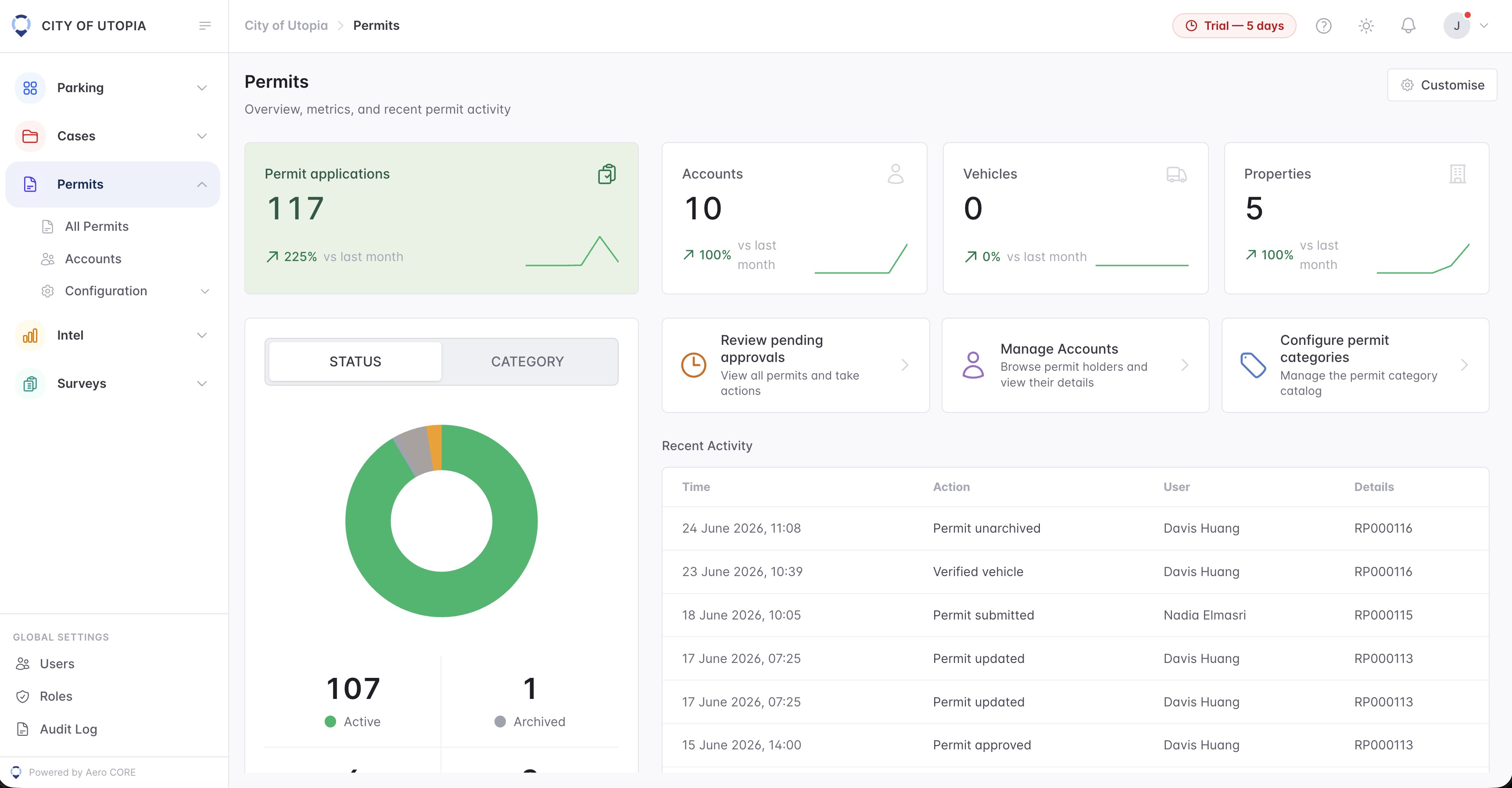The image size is (1512, 788).
Task: Click the Permits document icon in sidebar
Action: (30, 184)
